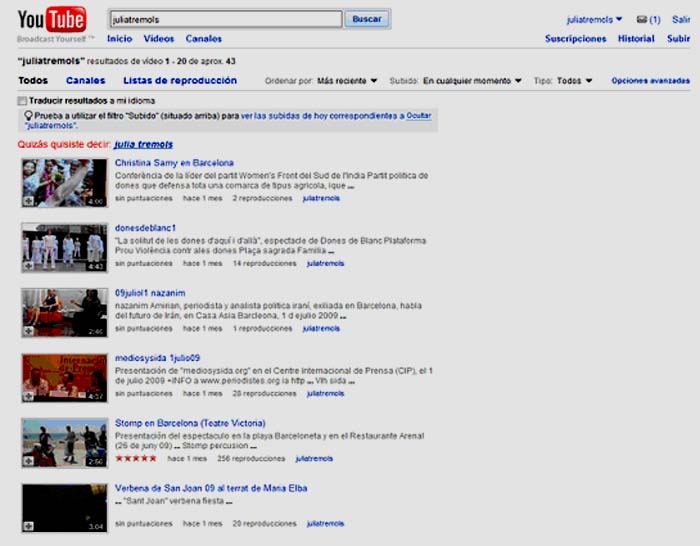Click '256 reproducciones' text on Stomp row

click(251, 458)
